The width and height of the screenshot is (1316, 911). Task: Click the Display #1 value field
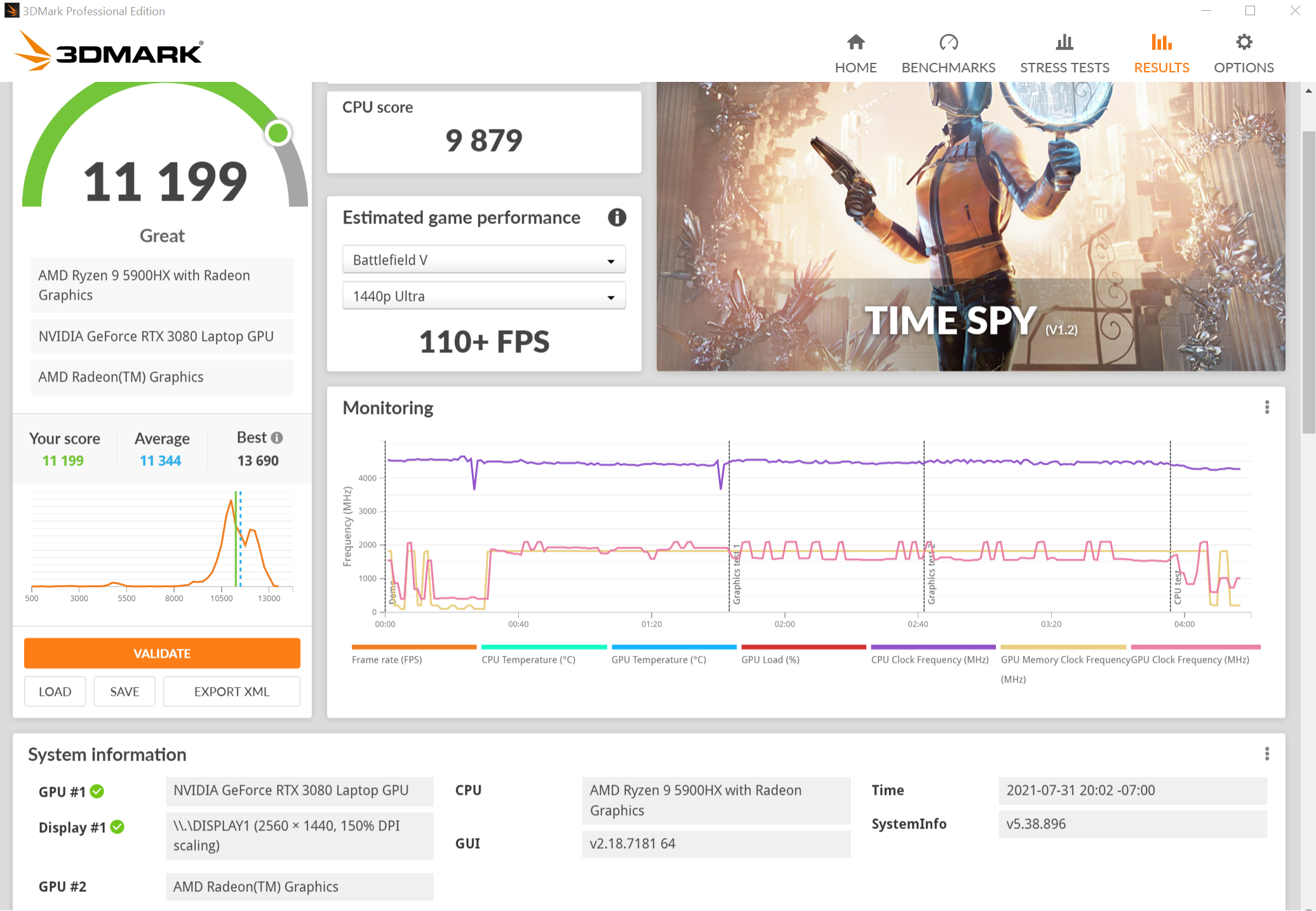[300, 835]
